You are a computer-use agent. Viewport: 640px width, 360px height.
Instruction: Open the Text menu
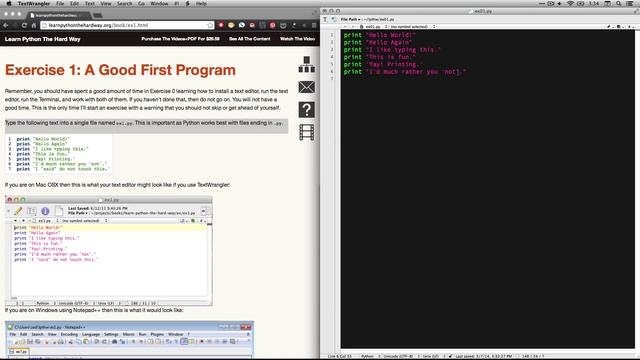pyautogui.click(x=89, y=3)
